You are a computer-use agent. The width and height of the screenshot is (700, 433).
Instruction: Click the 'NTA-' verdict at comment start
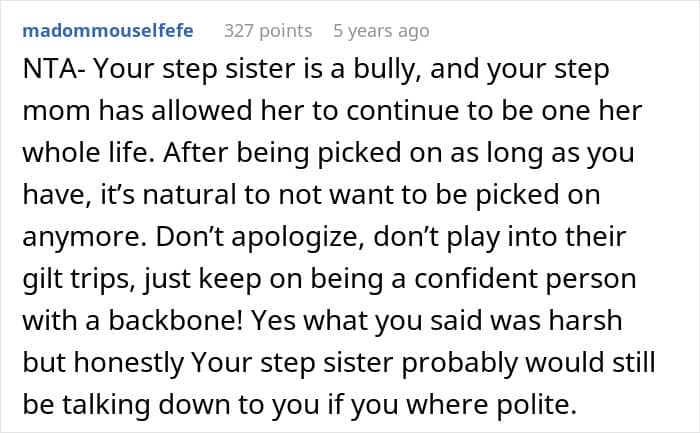(38, 73)
